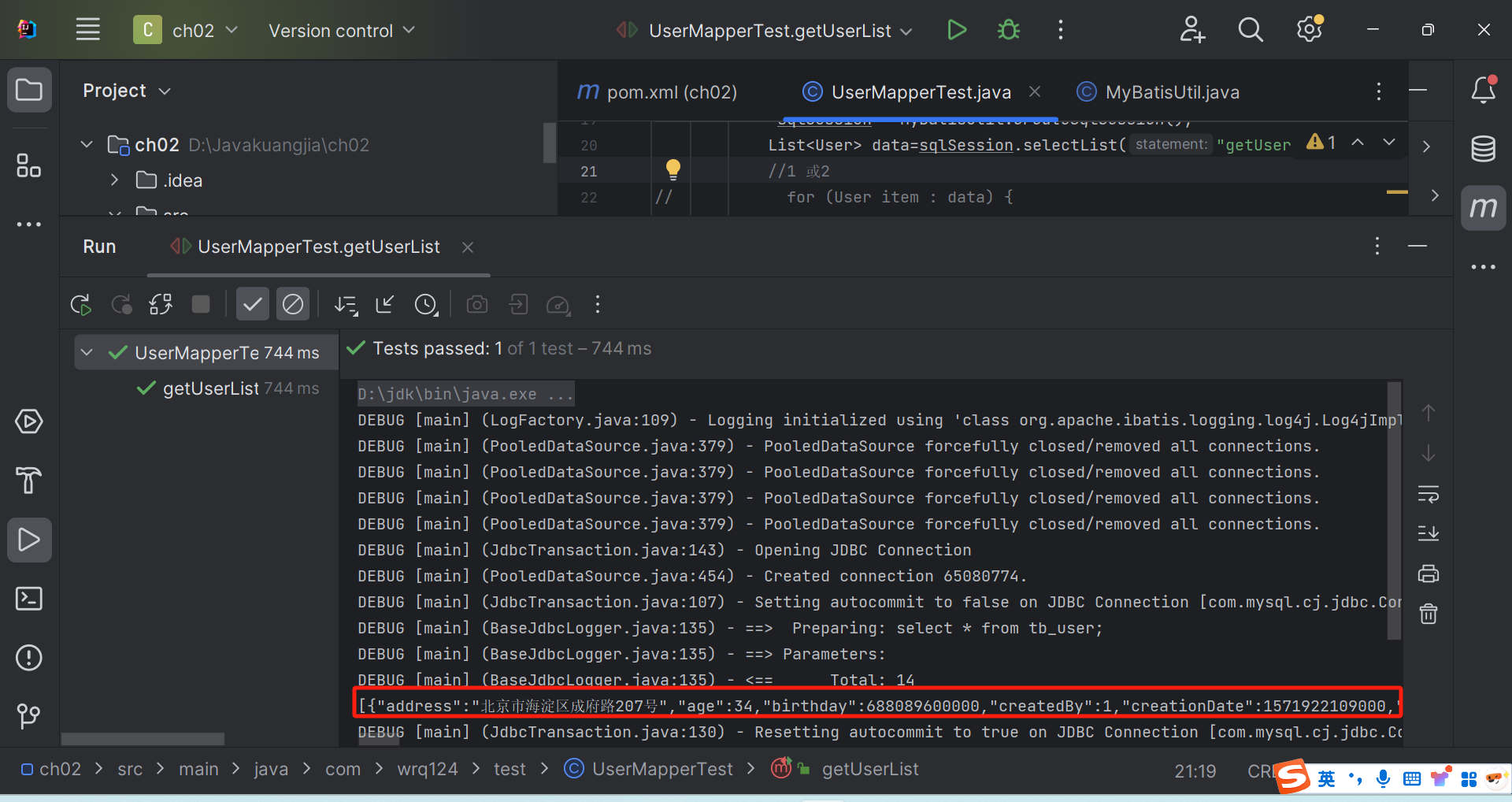Open Notifications bell icon
Viewport: 1512px width, 802px height.
click(1484, 90)
